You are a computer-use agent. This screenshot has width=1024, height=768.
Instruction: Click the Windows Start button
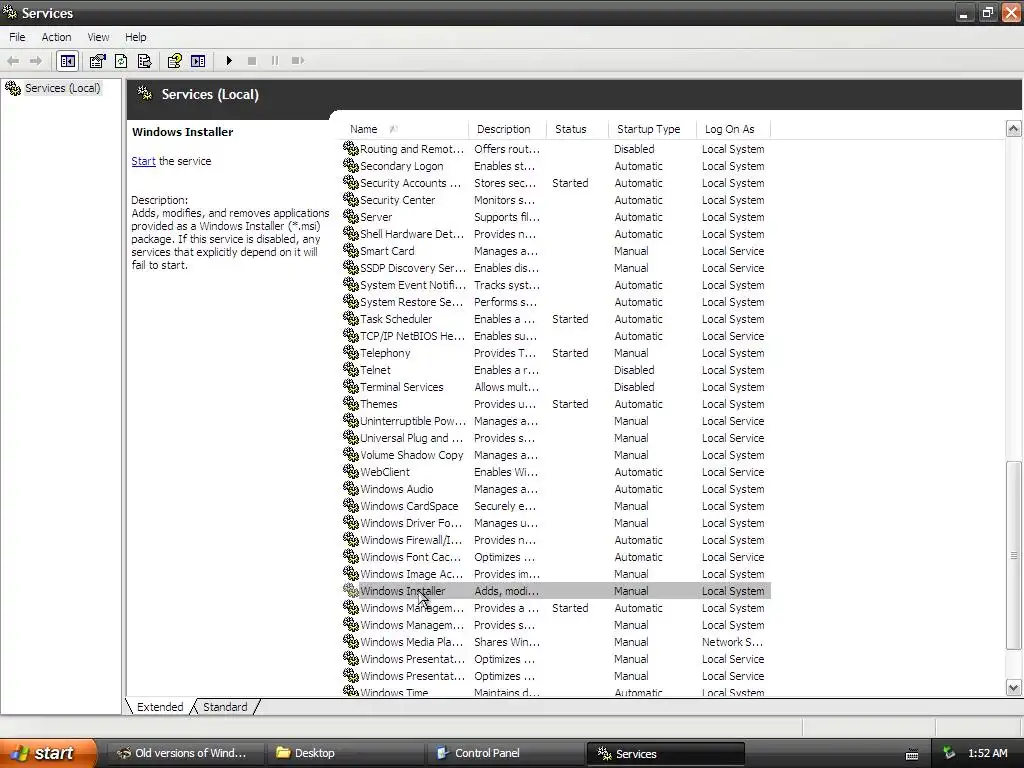(x=48, y=753)
